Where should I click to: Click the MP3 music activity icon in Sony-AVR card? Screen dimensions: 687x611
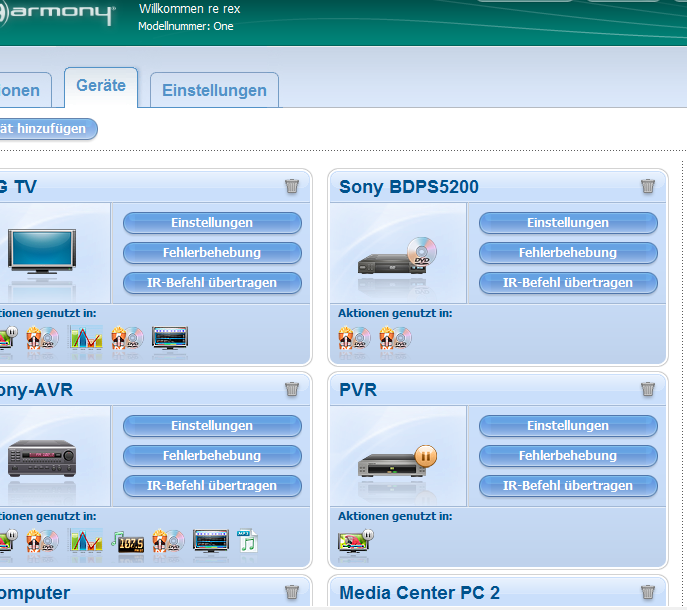tap(248, 541)
